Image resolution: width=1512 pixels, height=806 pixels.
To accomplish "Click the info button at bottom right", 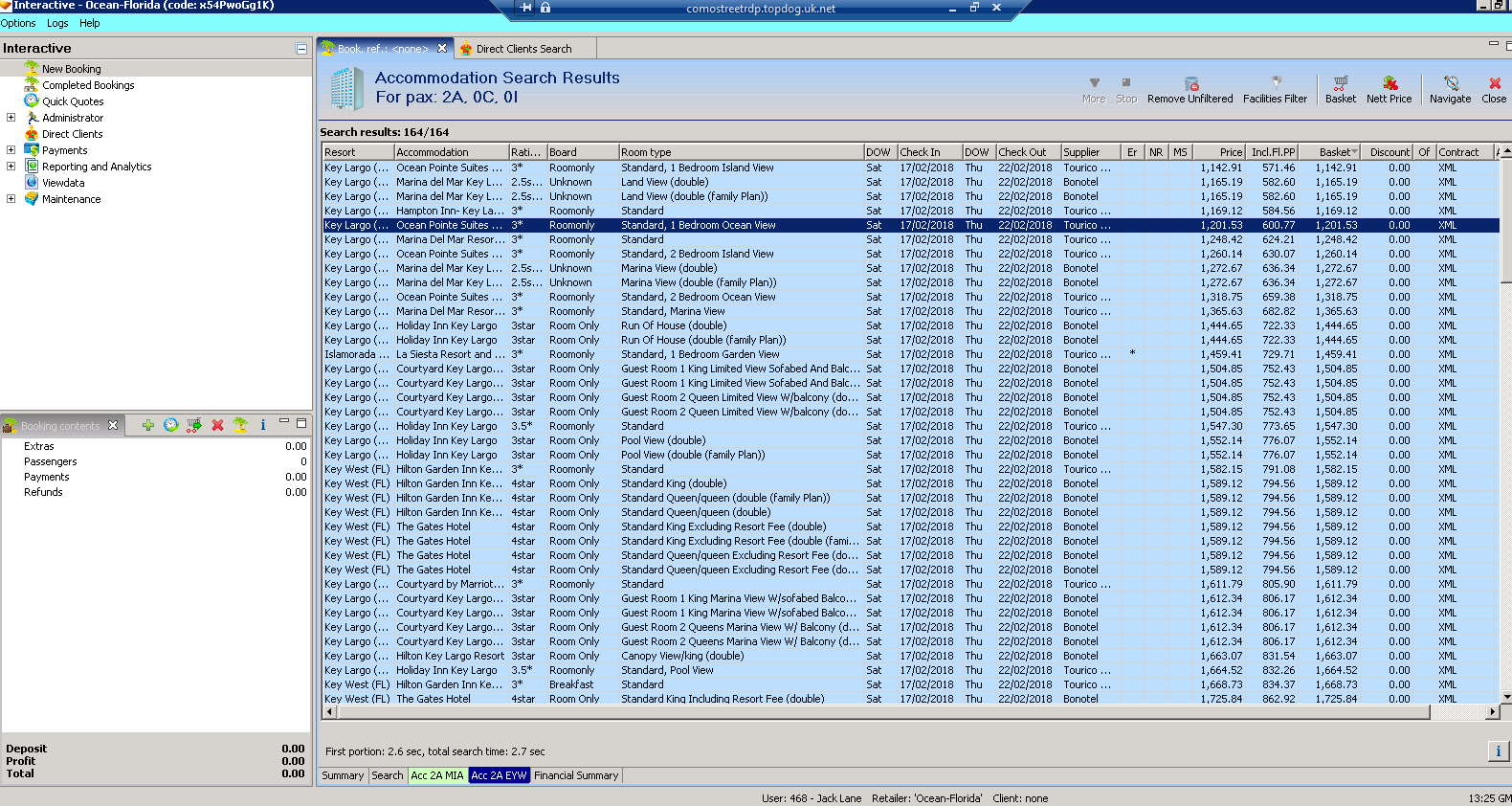I will [x=1498, y=751].
